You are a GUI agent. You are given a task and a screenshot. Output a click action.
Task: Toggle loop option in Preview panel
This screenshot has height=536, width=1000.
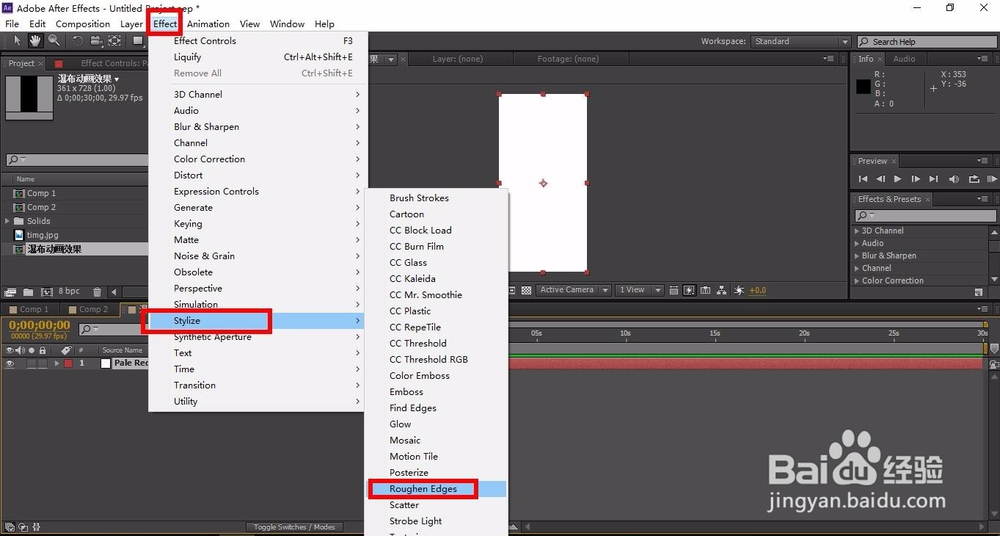click(x=974, y=179)
